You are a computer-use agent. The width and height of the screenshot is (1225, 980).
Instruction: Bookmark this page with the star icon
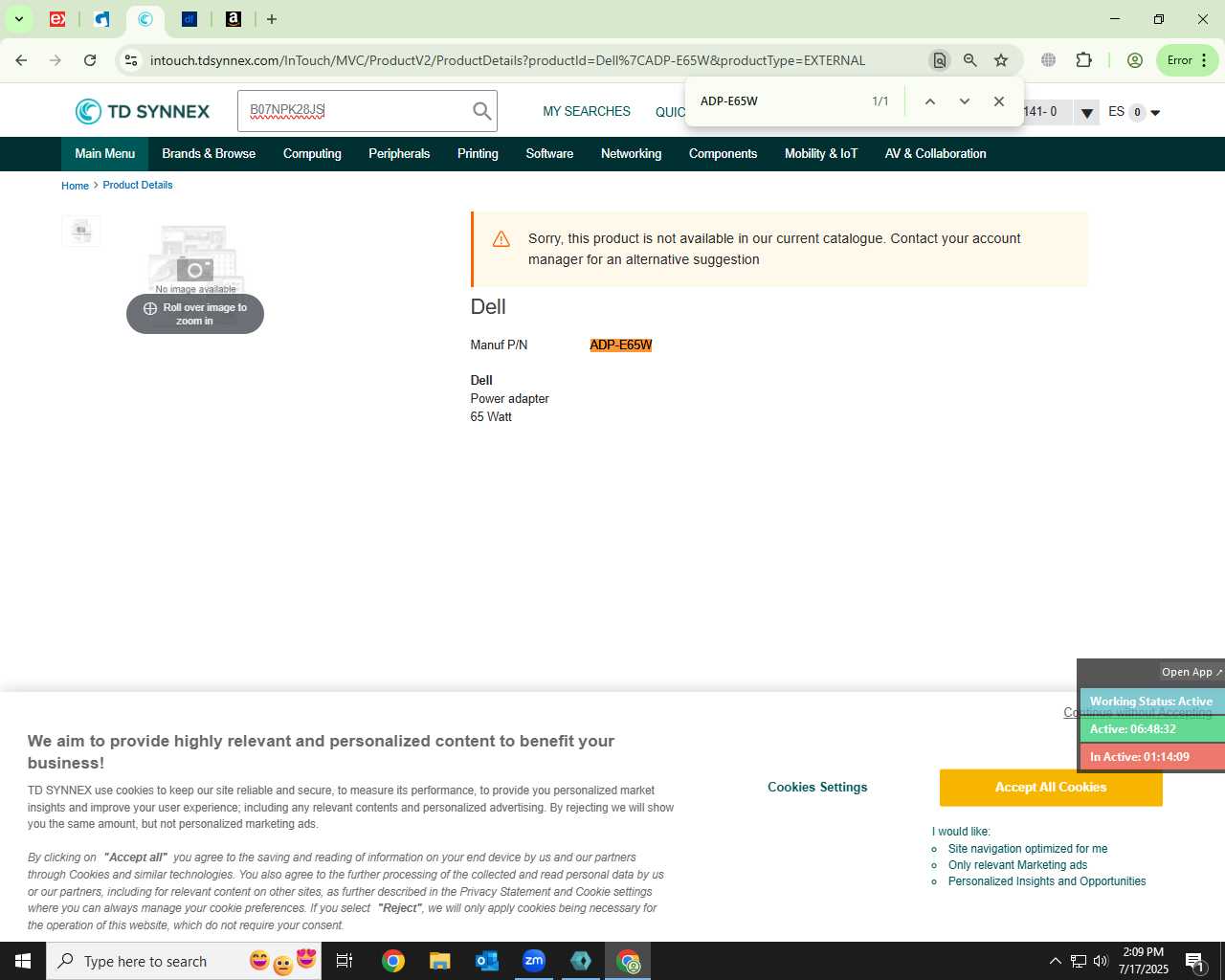tap(1001, 60)
